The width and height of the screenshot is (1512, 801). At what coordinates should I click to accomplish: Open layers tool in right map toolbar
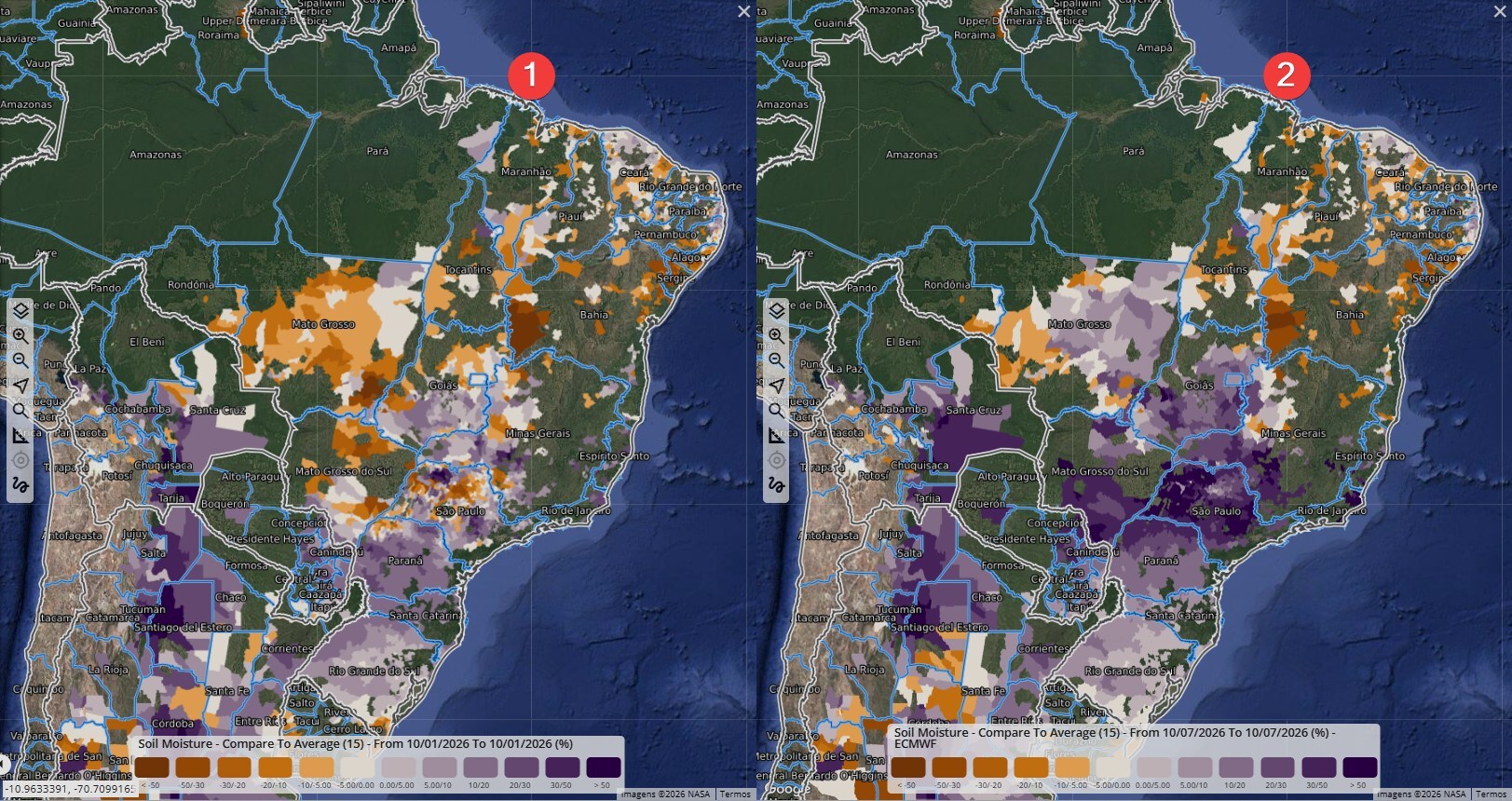coord(776,310)
